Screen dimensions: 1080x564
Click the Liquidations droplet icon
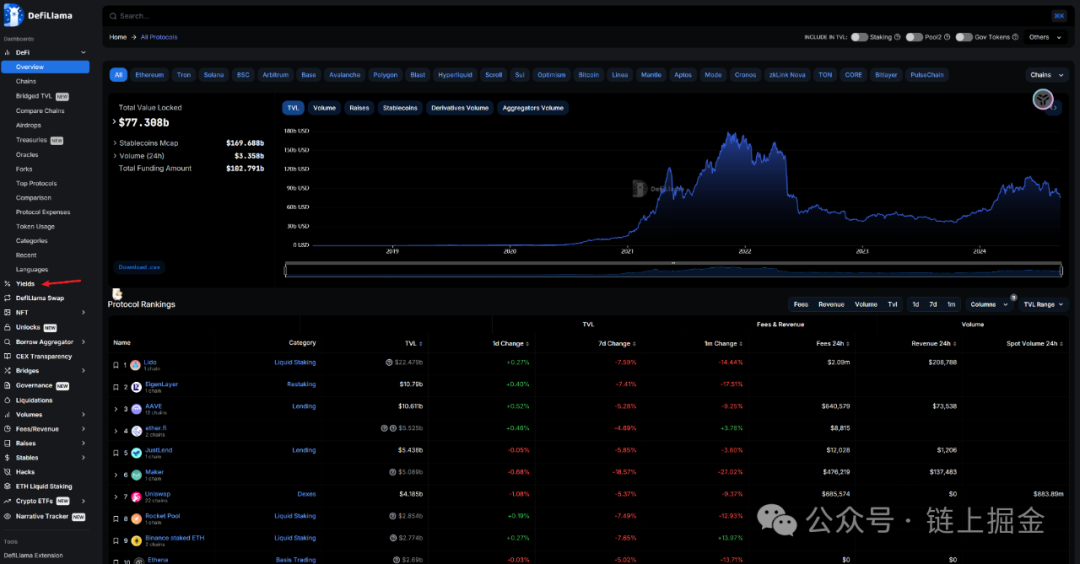(x=8, y=400)
